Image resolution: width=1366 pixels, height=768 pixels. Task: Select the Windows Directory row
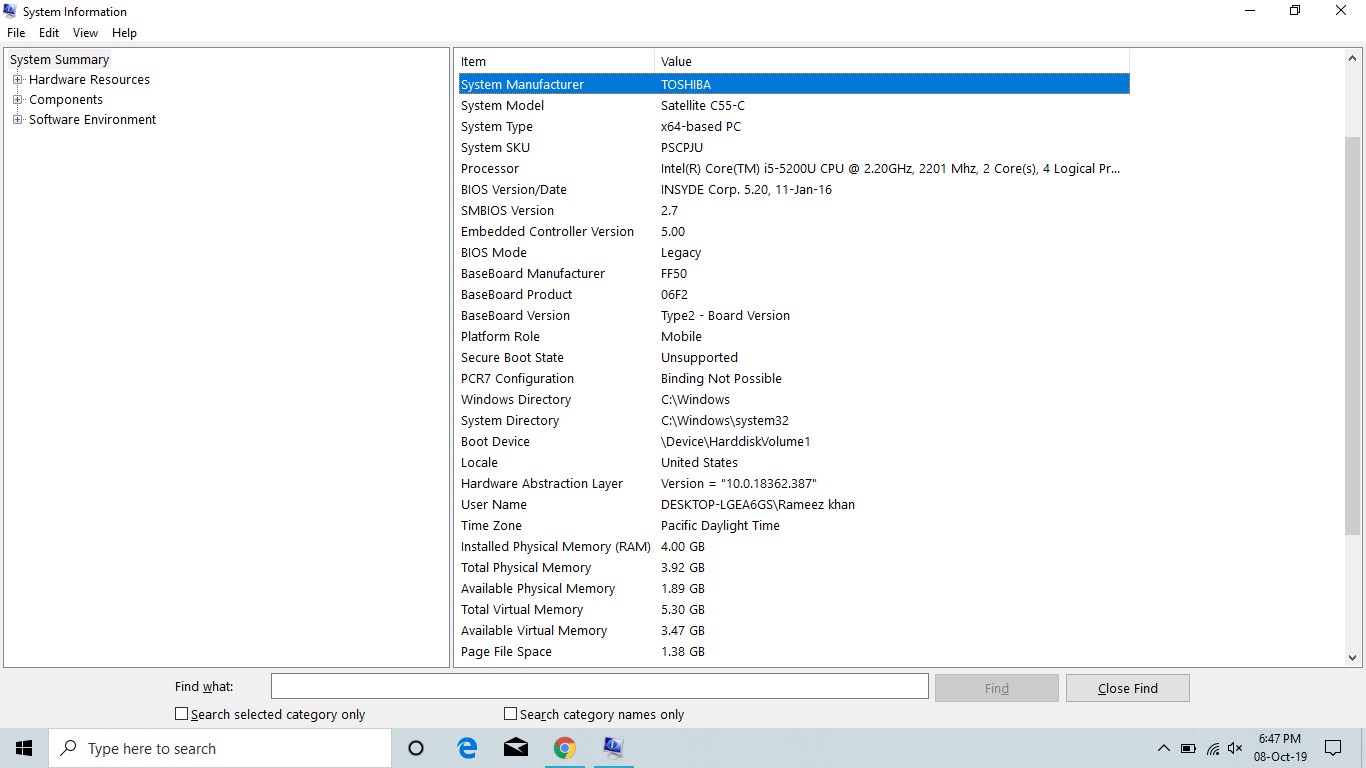(x=793, y=400)
